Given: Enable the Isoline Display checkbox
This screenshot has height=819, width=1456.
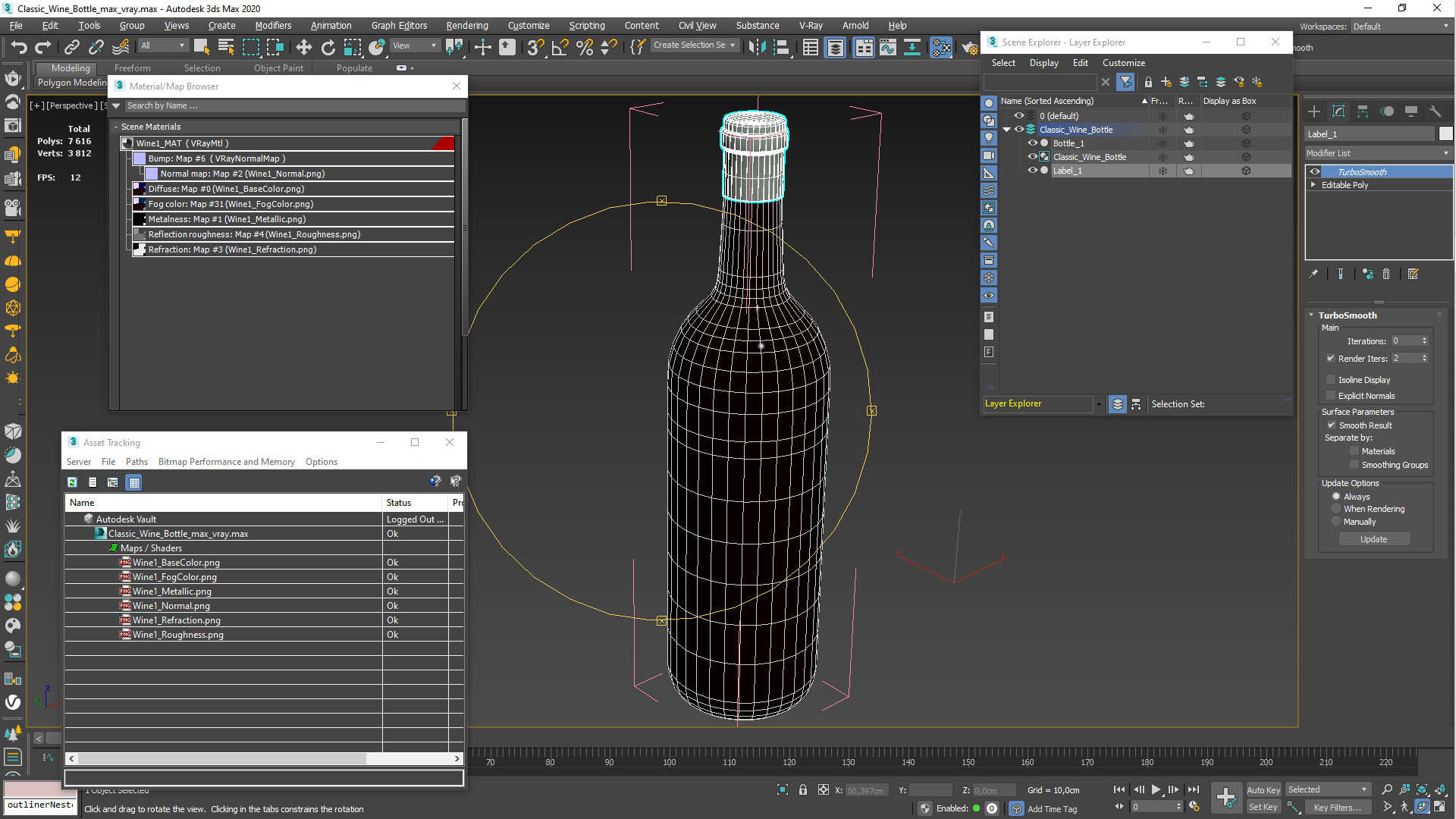Looking at the screenshot, I should coord(1331,380).
